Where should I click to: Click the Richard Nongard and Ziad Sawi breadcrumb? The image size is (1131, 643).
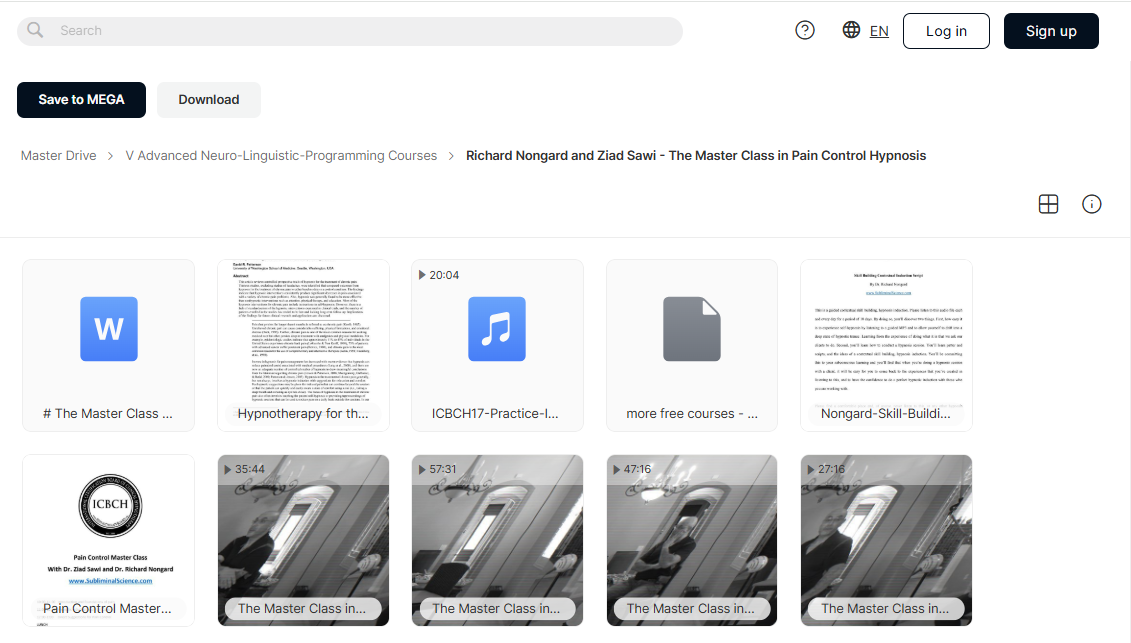(x=696, y=156)
